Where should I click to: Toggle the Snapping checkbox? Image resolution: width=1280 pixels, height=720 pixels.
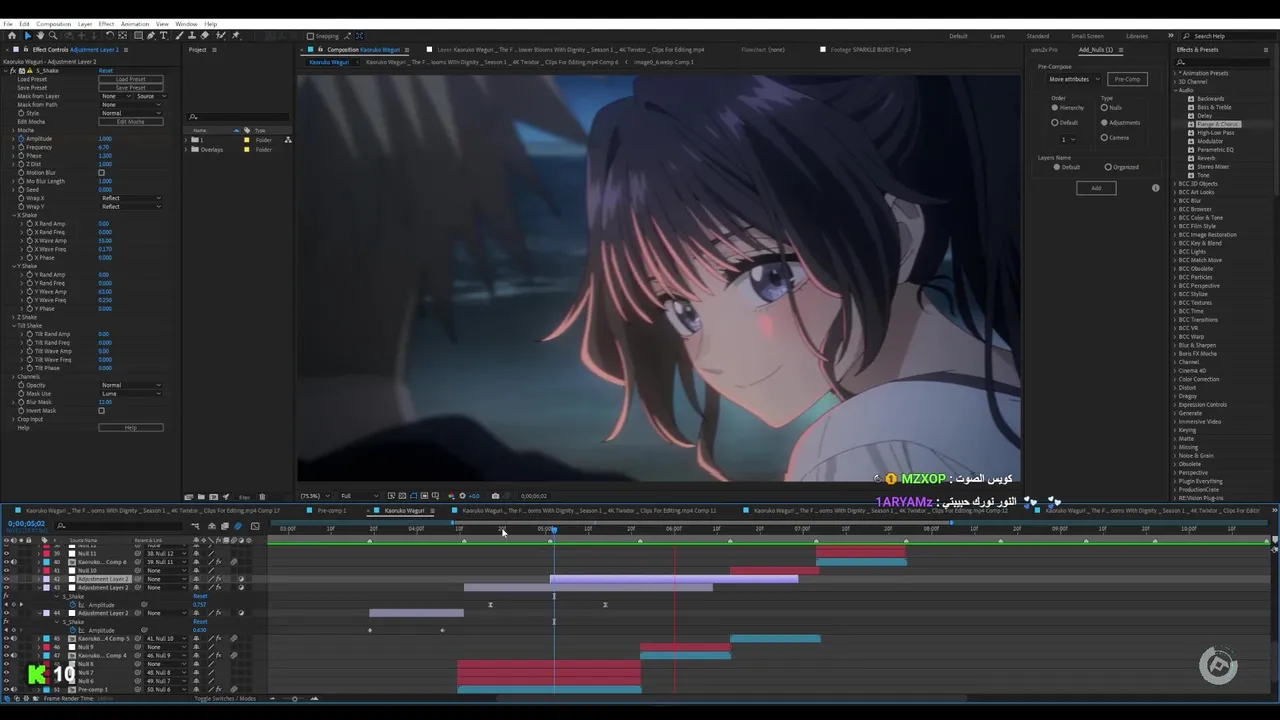[x=310, y=36]
